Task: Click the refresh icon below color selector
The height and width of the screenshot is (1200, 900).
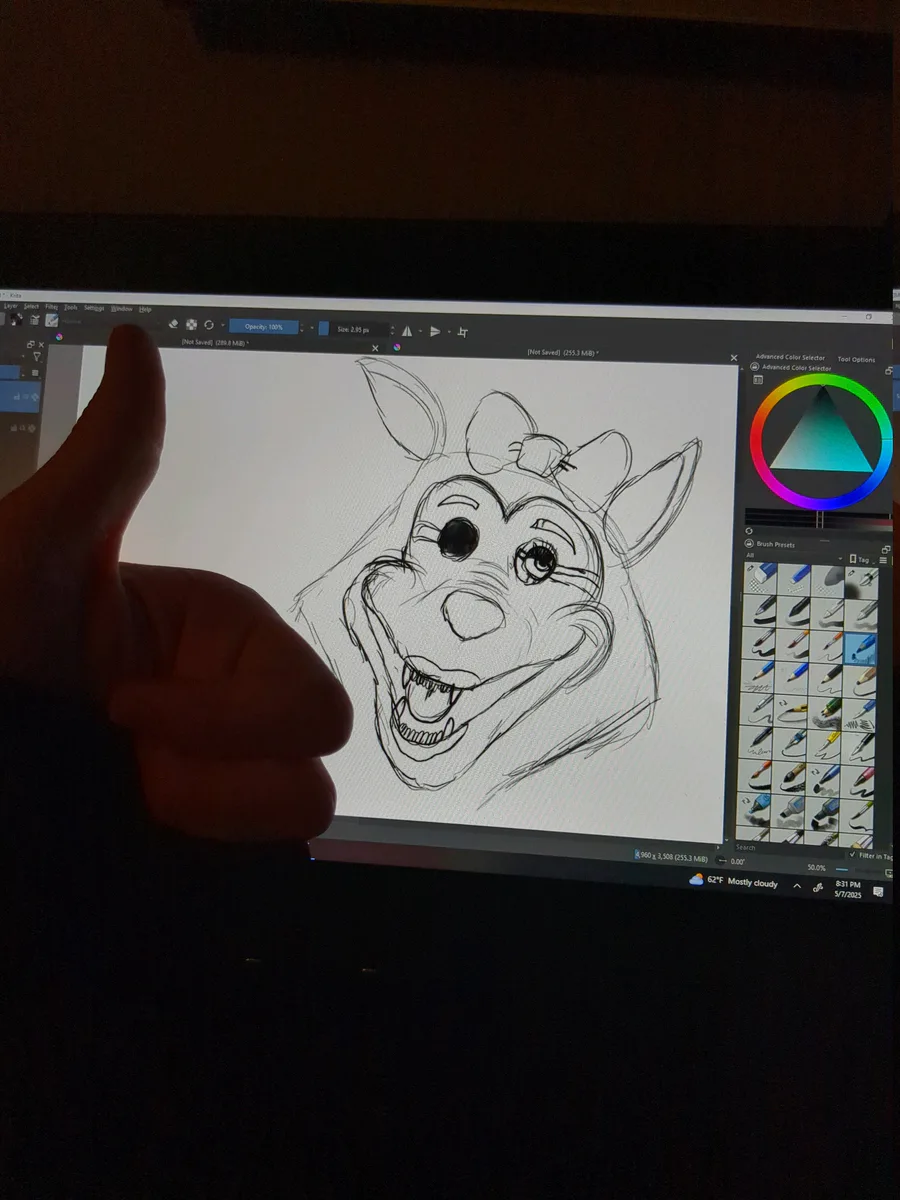Action: [749, 531]
